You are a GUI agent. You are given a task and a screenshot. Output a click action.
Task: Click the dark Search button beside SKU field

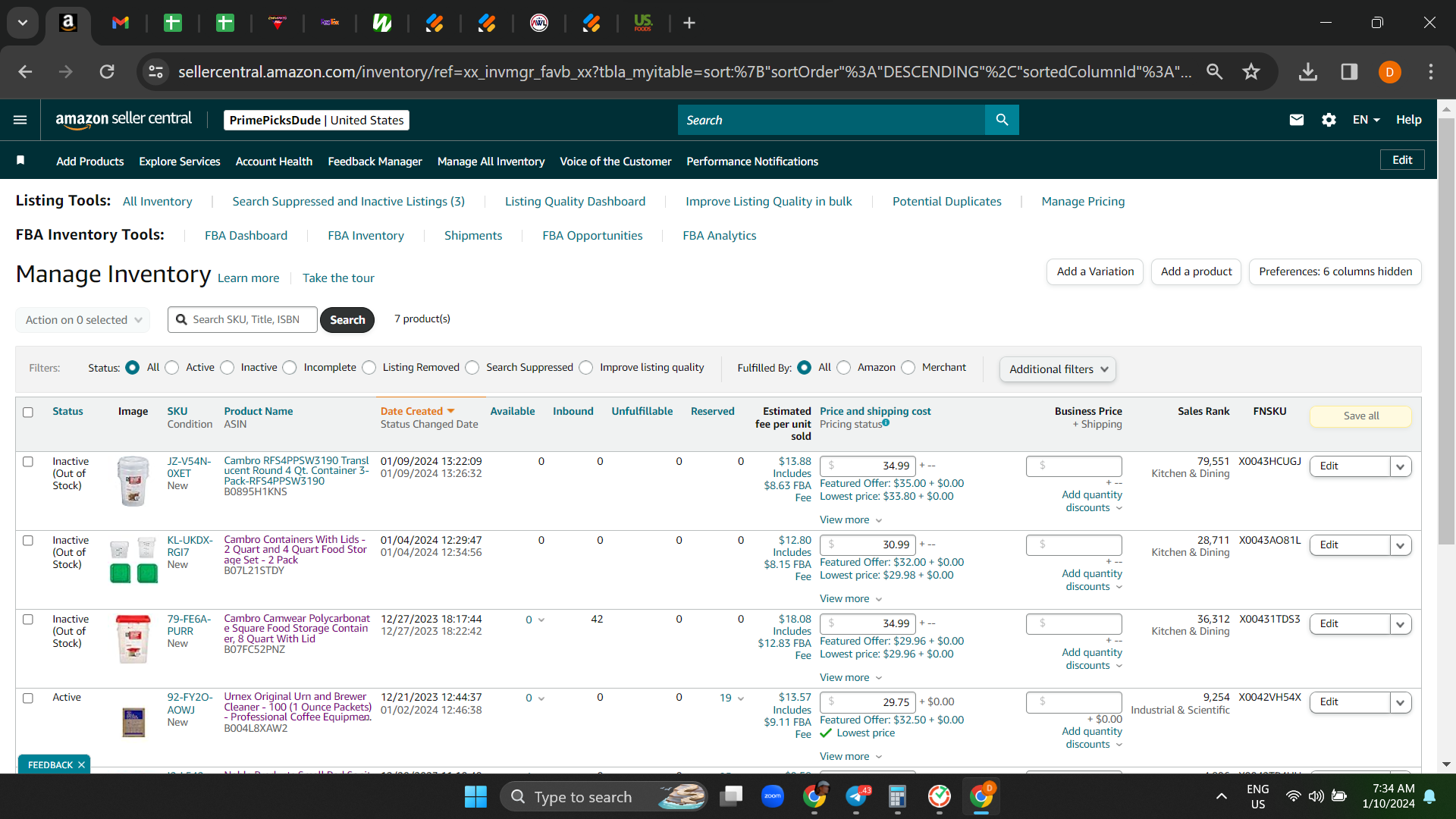click(347, 320)
